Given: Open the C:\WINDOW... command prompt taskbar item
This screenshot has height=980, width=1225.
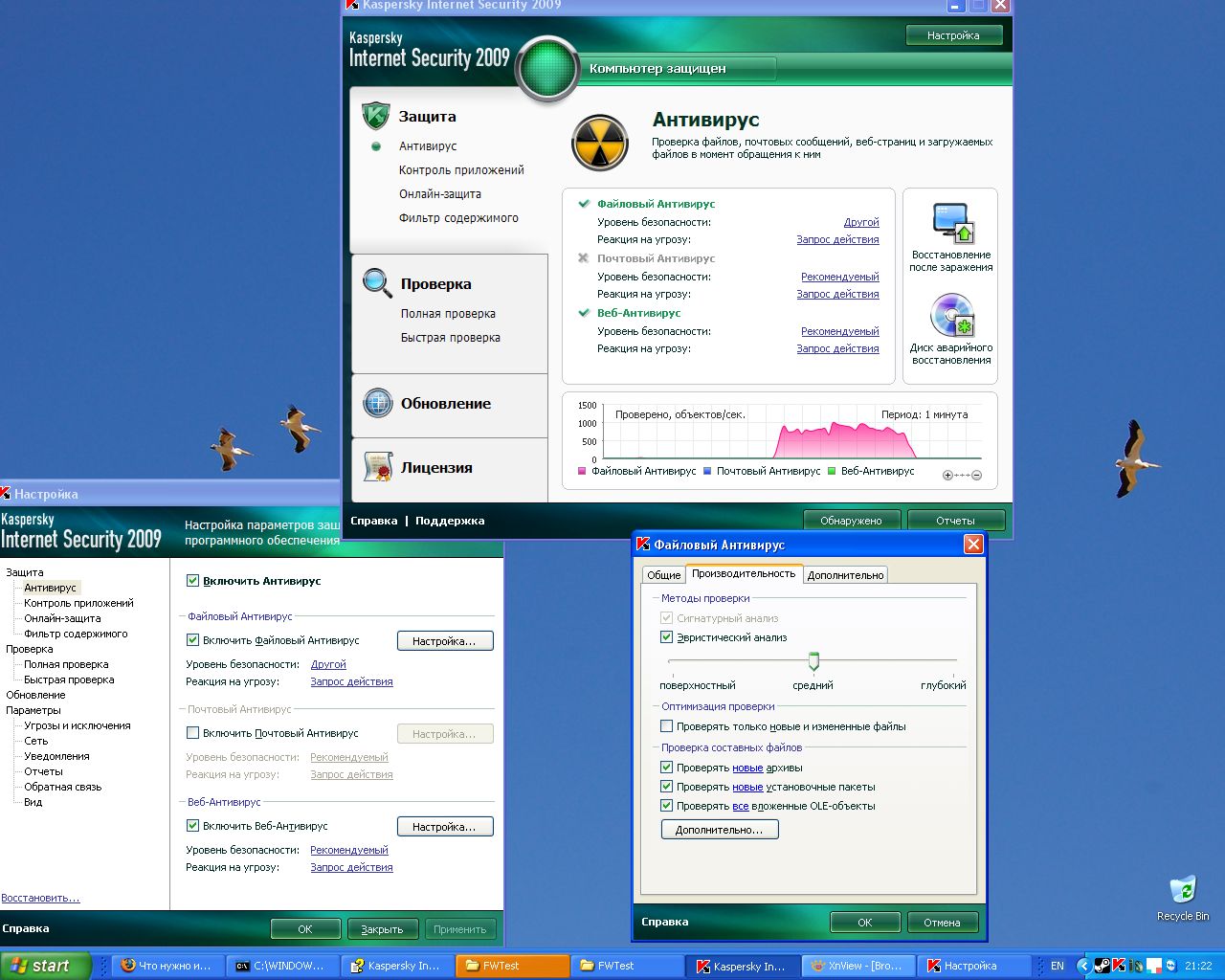Looking at the screenshot, I should coord(283,966).
